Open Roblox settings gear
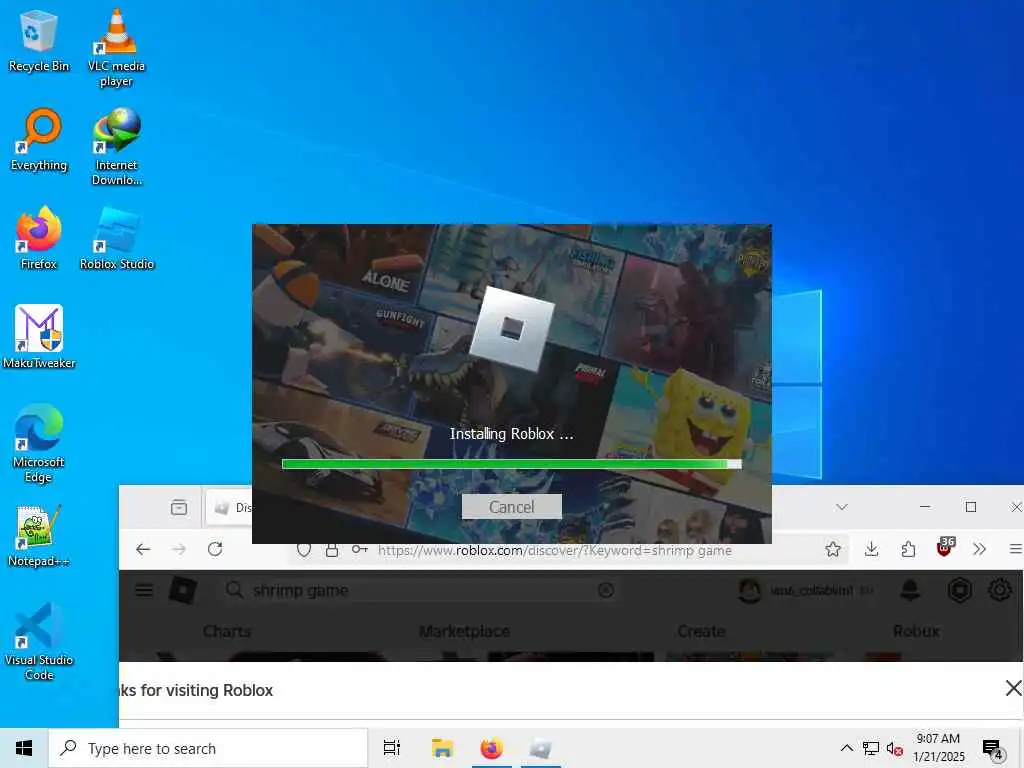 pyautogui.click(x=1000, y=590)
